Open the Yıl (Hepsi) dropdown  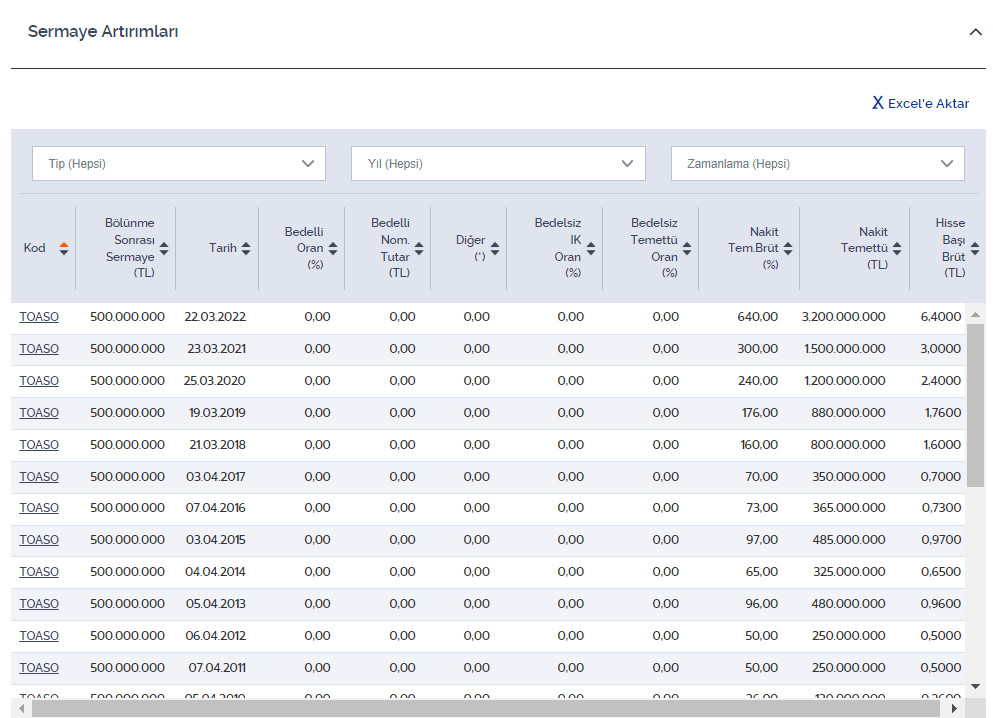[x=498, y=163]
